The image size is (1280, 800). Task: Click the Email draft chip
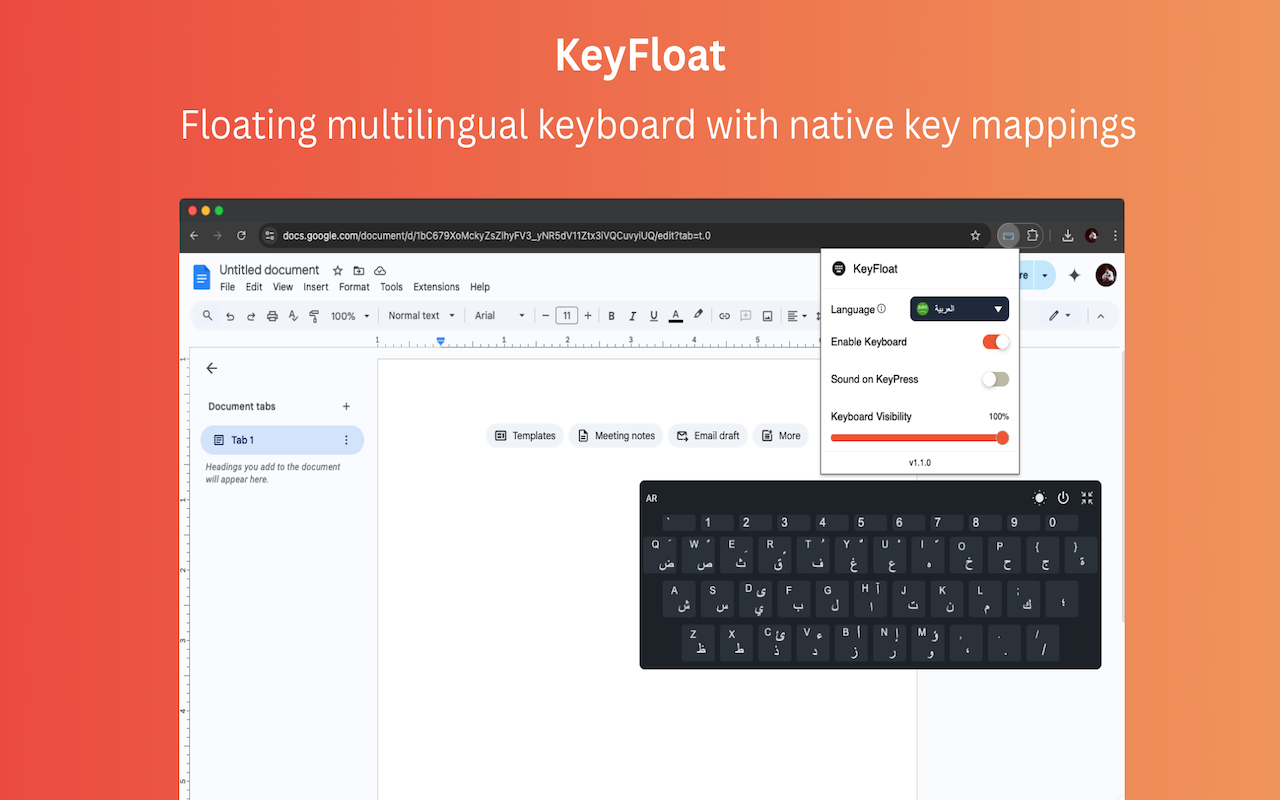coord(708,436)
